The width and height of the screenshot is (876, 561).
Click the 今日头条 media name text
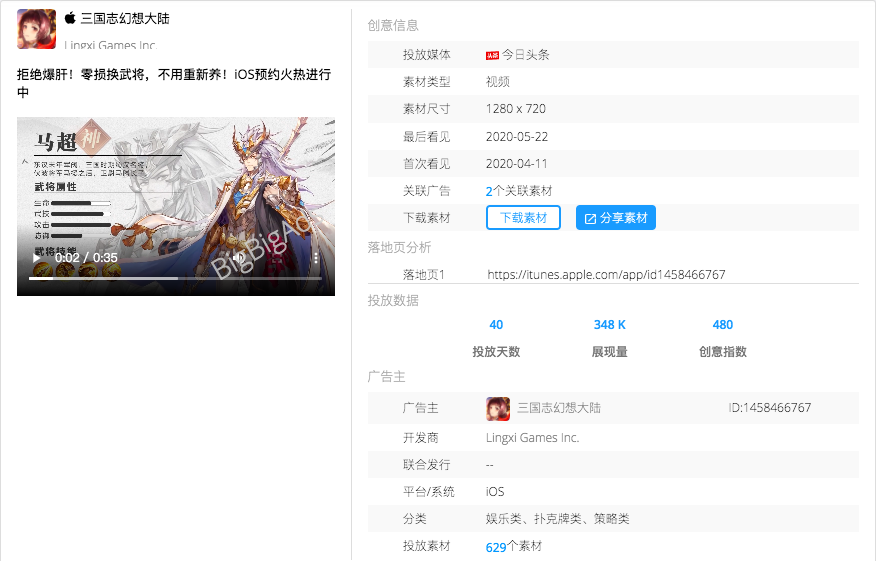click(526, 55)
